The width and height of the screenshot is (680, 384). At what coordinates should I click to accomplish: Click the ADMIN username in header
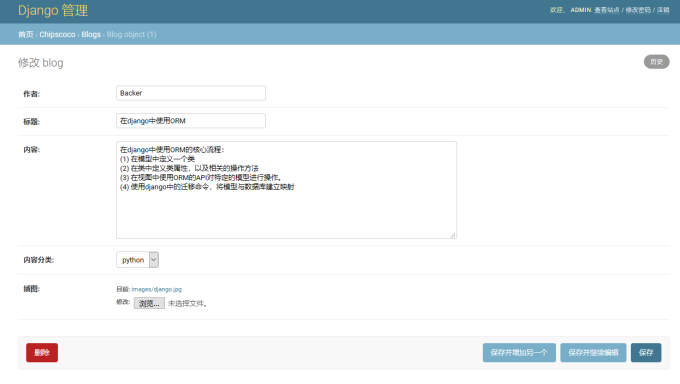[x=581, y=10]
